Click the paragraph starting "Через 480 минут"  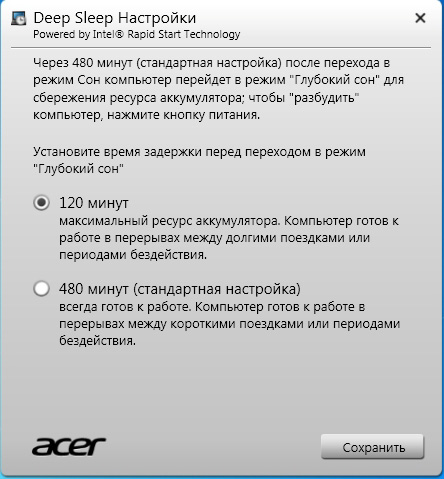218,89
